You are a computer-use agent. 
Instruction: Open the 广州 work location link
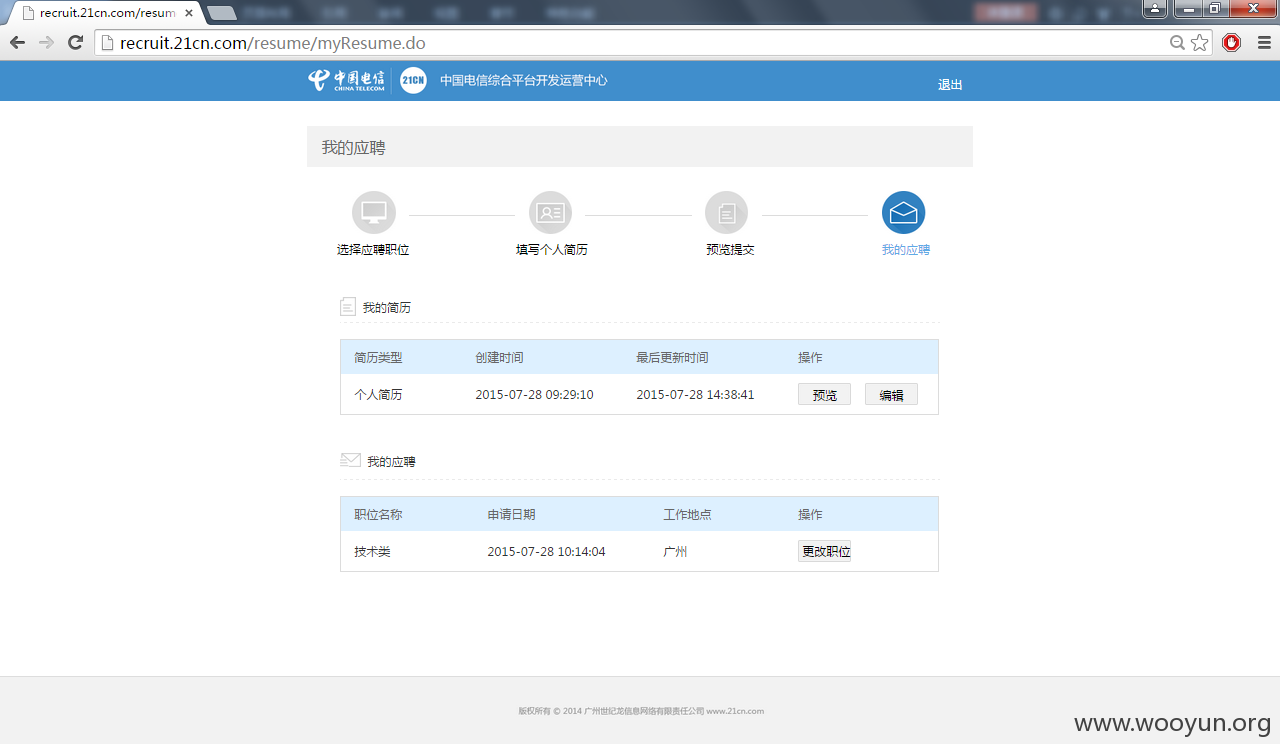click(675, 552)
